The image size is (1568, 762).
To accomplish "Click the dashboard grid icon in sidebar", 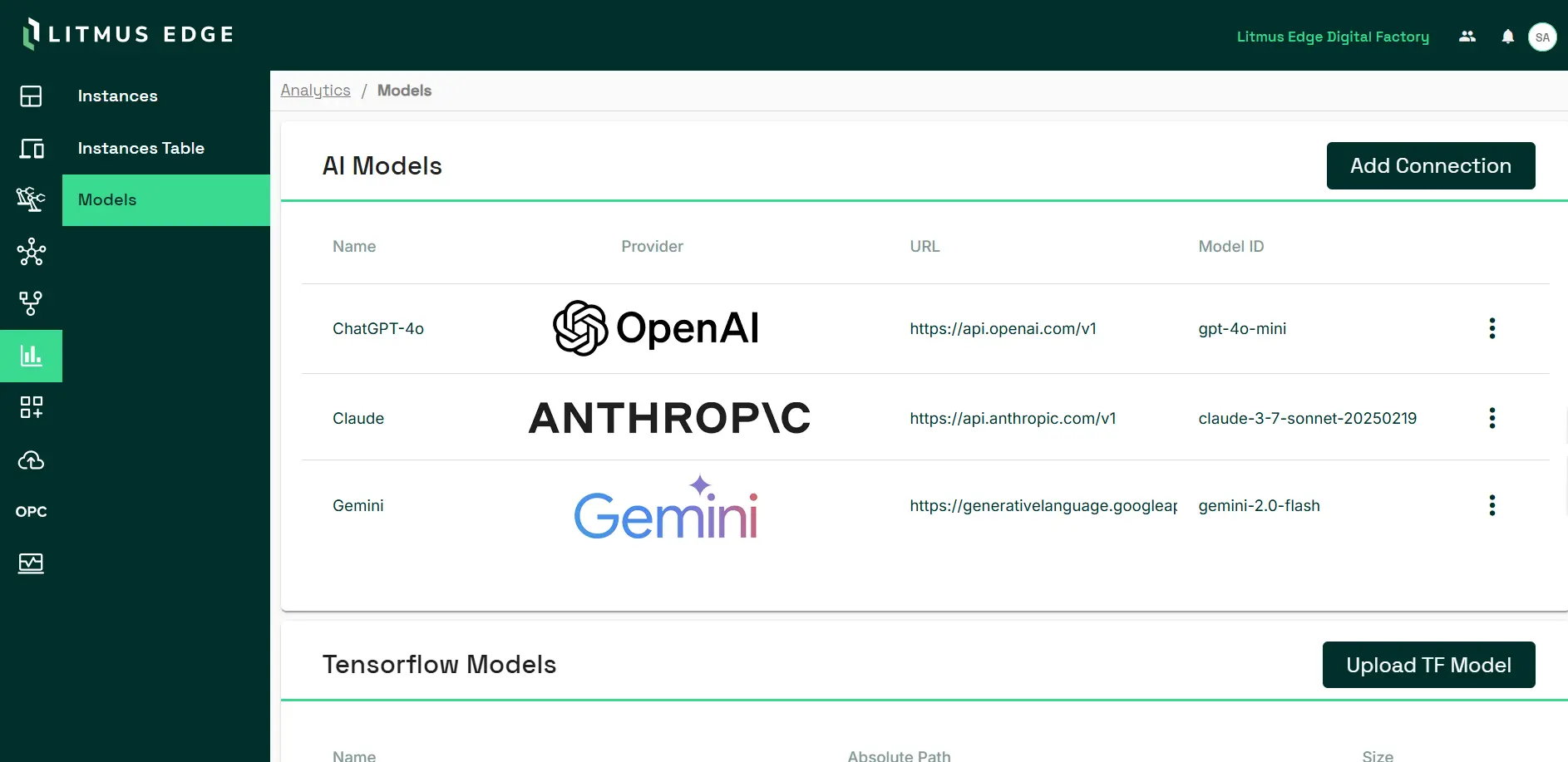I will pos(31,96).
